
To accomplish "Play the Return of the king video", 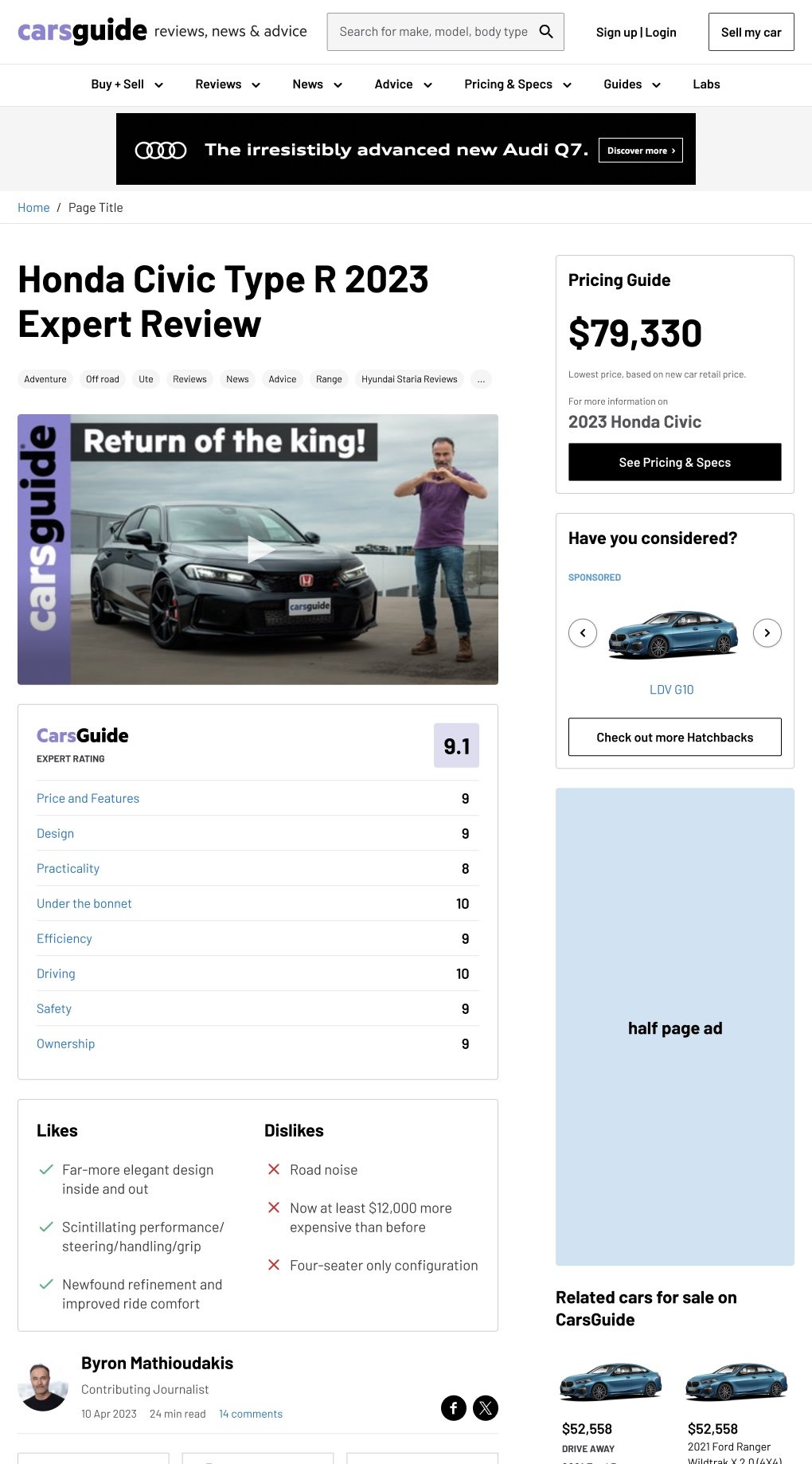I will (260, 550).
